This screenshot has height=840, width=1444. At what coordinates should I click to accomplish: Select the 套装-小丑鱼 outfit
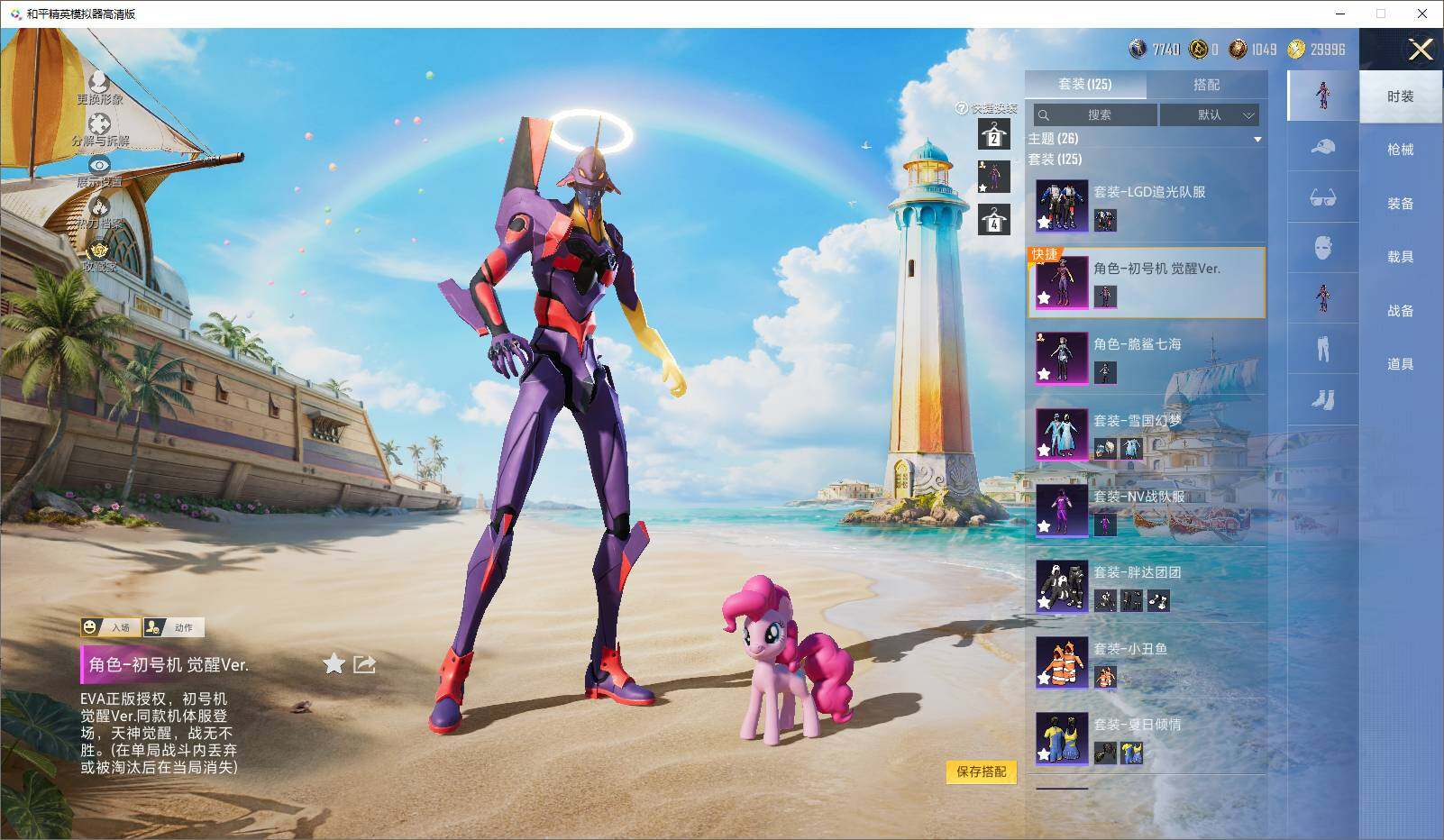(x=1147, y=662)
